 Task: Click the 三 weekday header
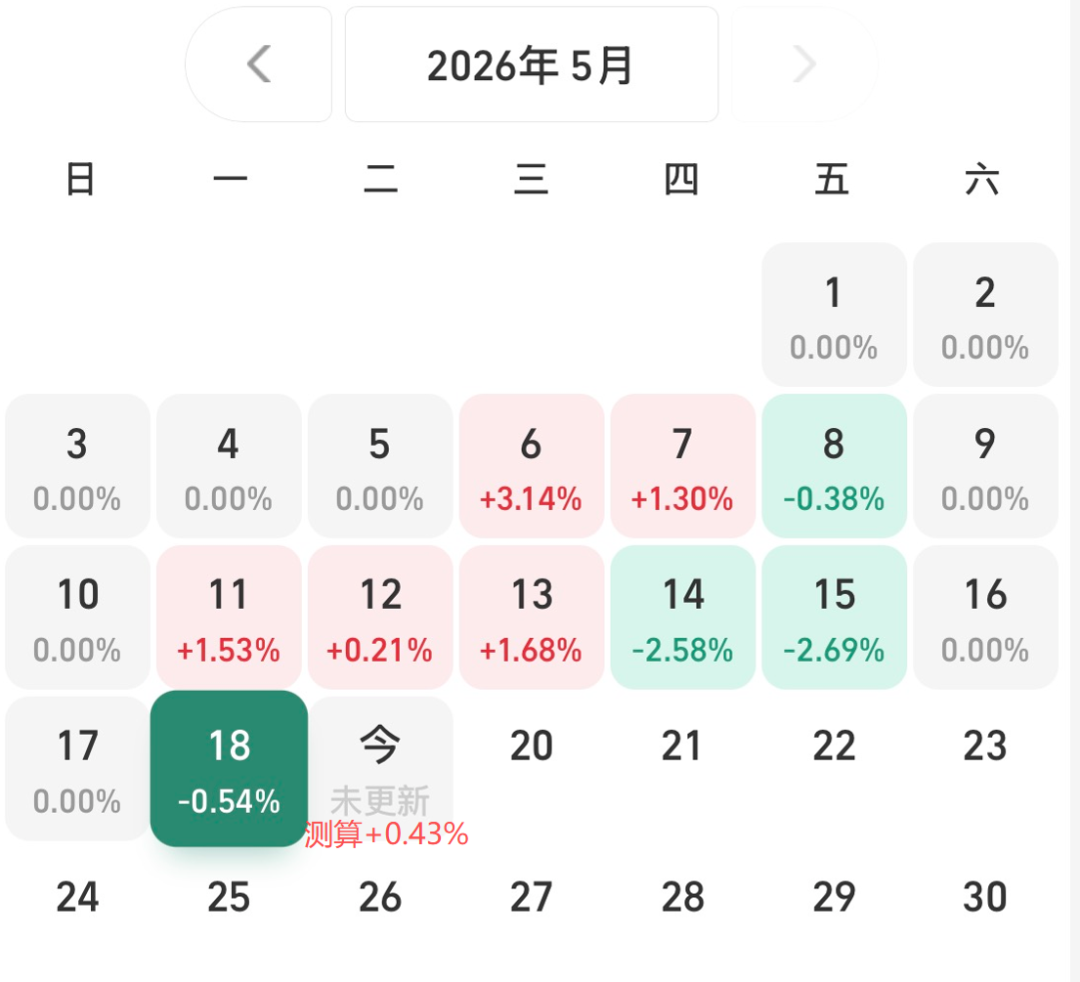tap(531, 179)
